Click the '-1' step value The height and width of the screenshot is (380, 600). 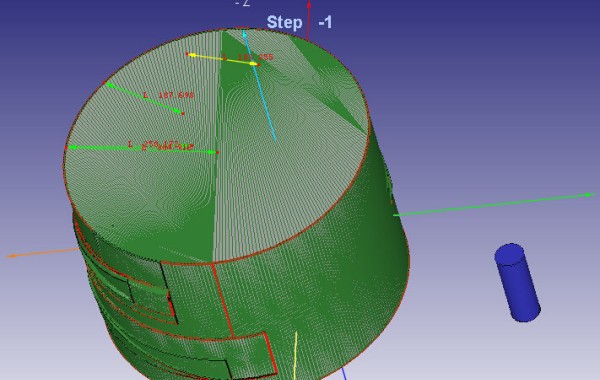tap(325, 23)
